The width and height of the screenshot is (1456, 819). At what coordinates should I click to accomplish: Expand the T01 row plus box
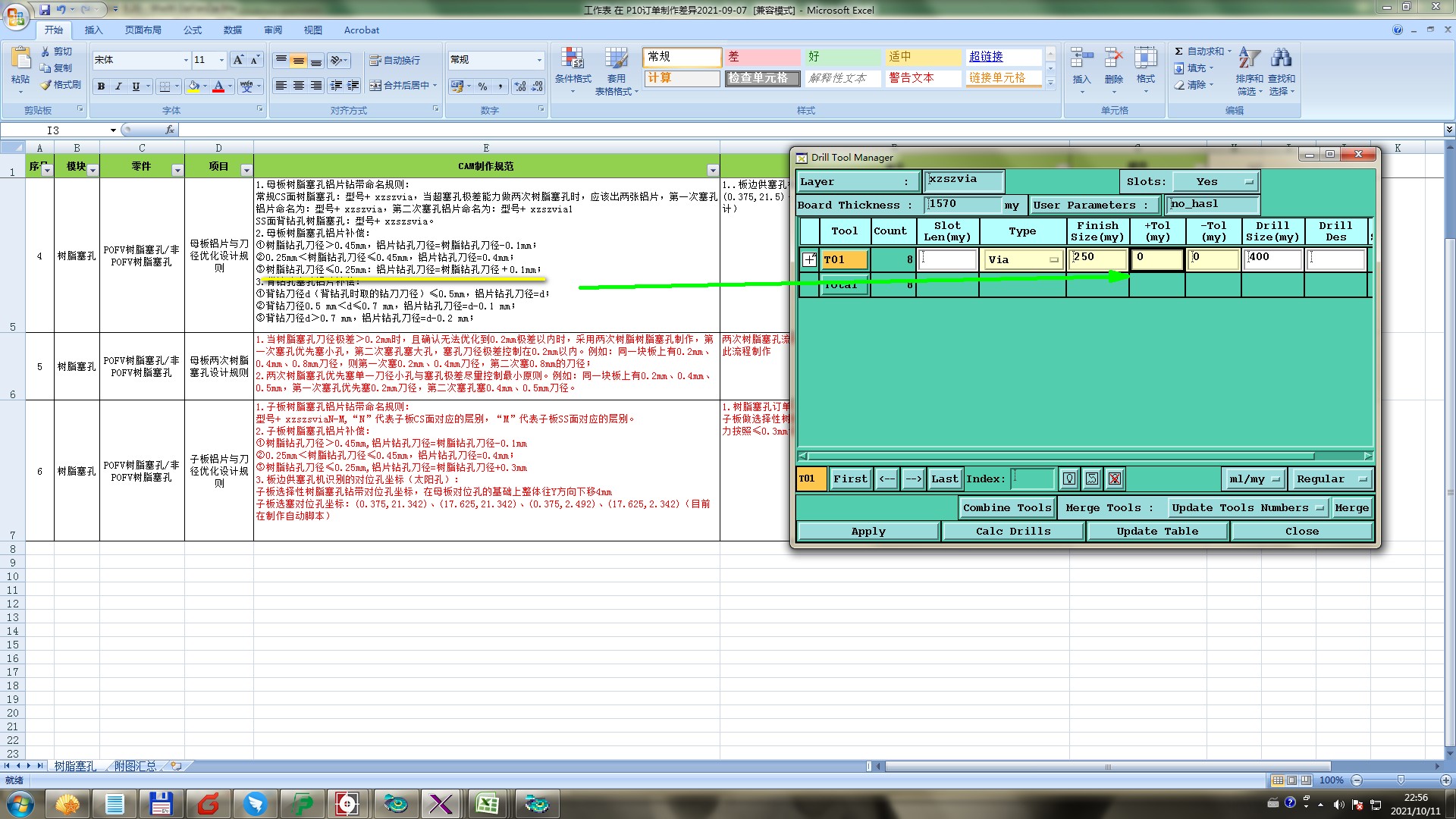[809, 259]
